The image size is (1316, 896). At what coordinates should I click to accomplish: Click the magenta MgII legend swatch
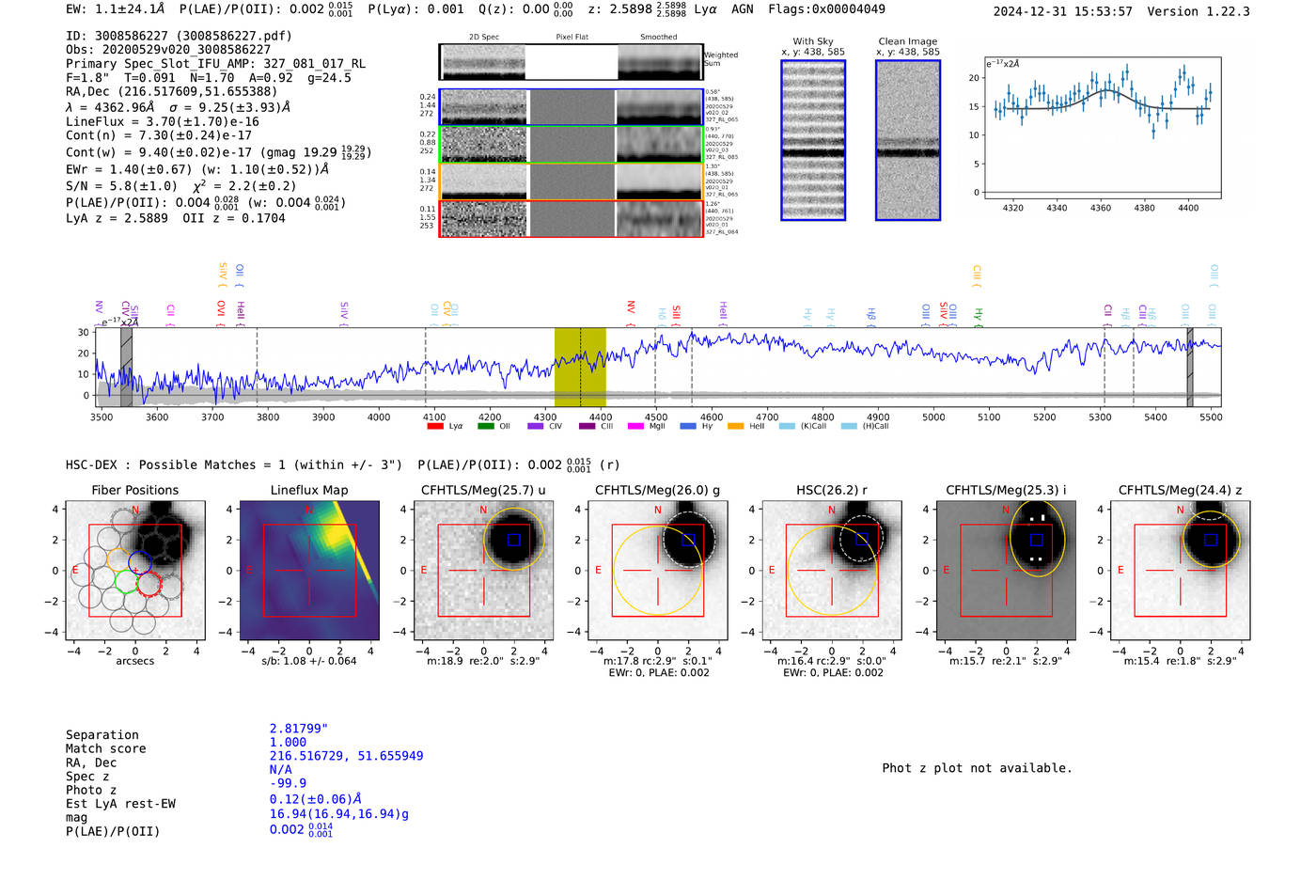tap(636, 426)
